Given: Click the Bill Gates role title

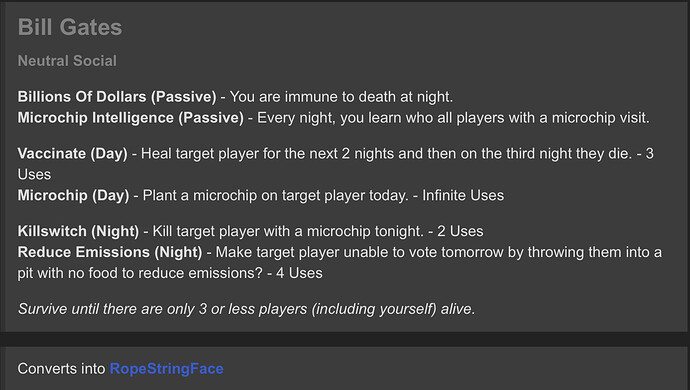Looking at the screenshot, I should (70, 27).
